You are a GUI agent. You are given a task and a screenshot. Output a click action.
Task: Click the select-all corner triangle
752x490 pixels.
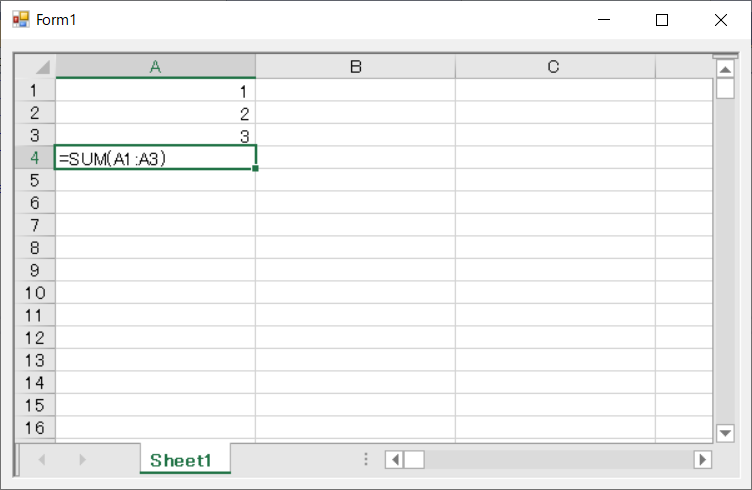tap(41, 68)
